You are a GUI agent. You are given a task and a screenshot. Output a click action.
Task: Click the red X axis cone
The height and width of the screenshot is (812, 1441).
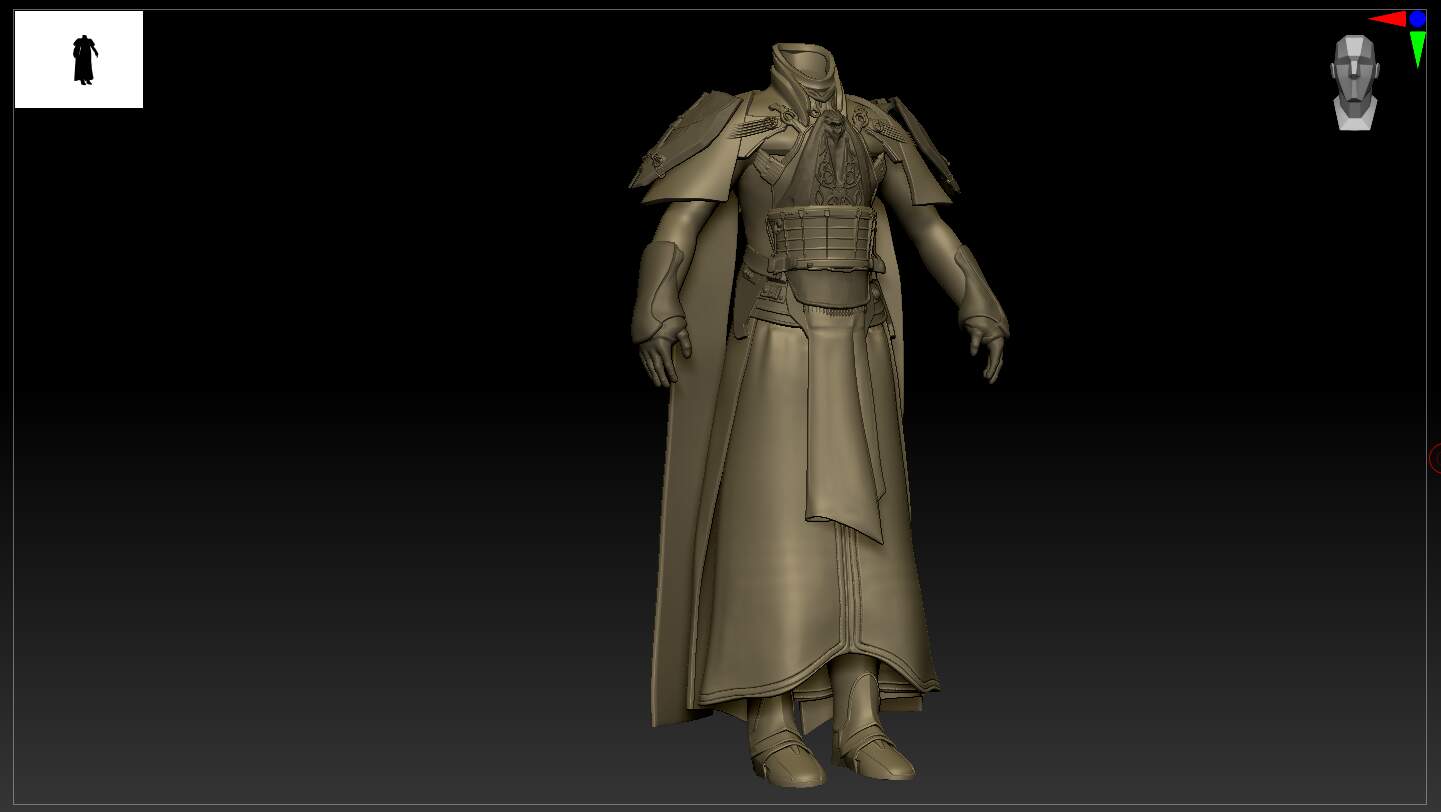(x=1388, y=18)
